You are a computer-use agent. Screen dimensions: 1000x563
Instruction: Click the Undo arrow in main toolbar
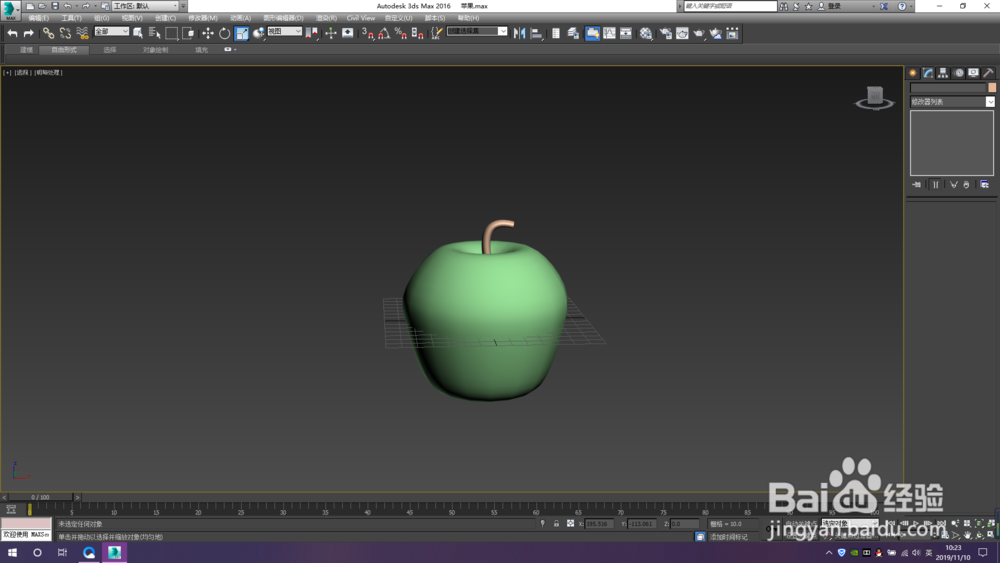click(12, 33)
